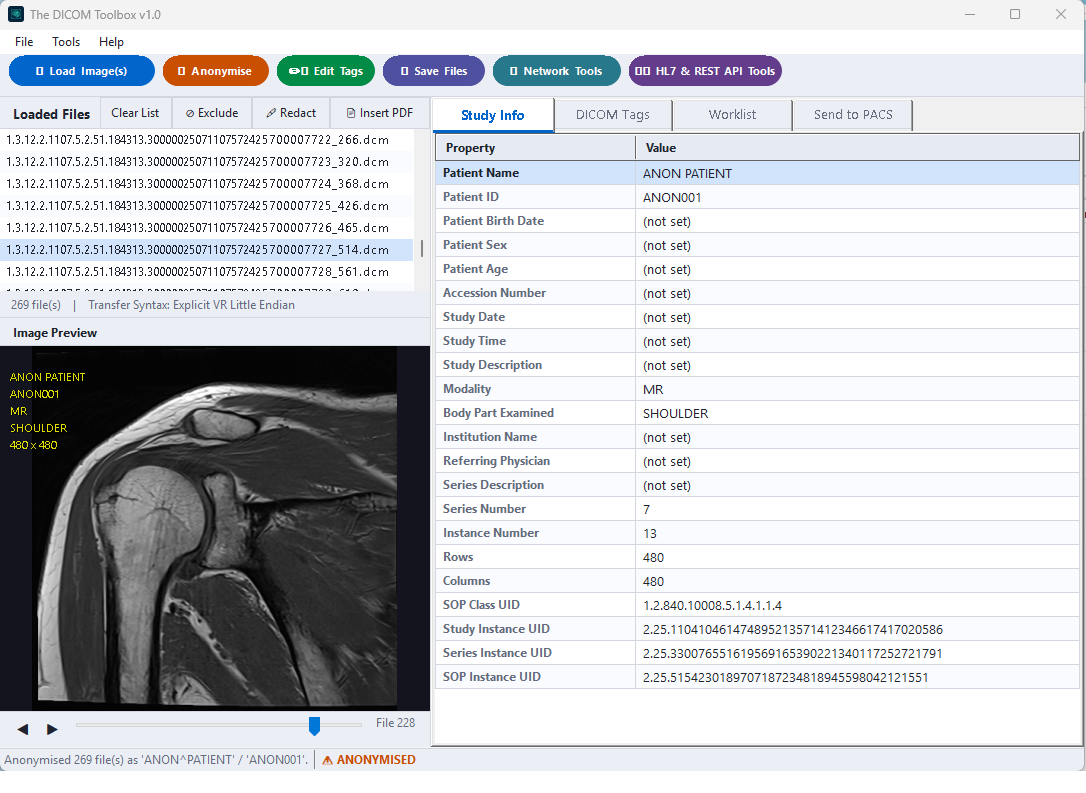Click the ANON001 Patient ID value

pos(672,197)
